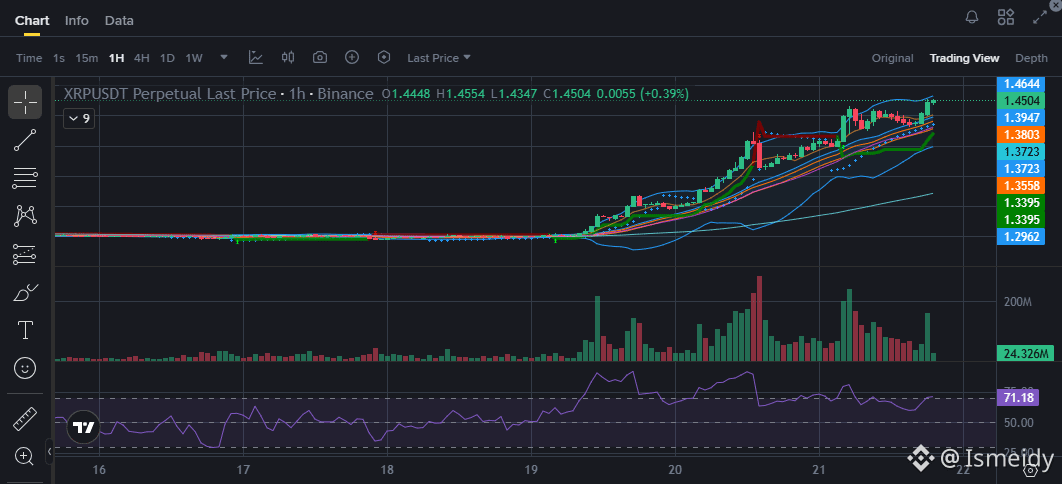
Task: Set interval to 1W
Action: click(194, 58)
